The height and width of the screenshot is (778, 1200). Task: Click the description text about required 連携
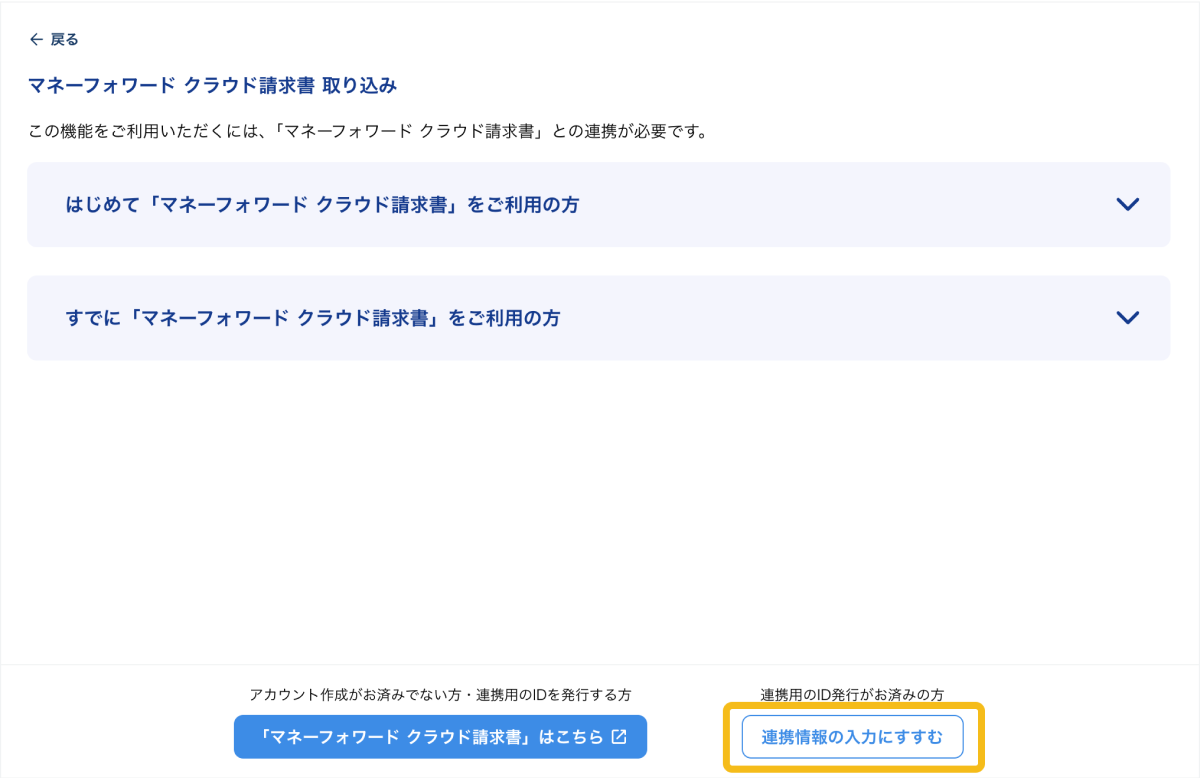coord(367,132)
